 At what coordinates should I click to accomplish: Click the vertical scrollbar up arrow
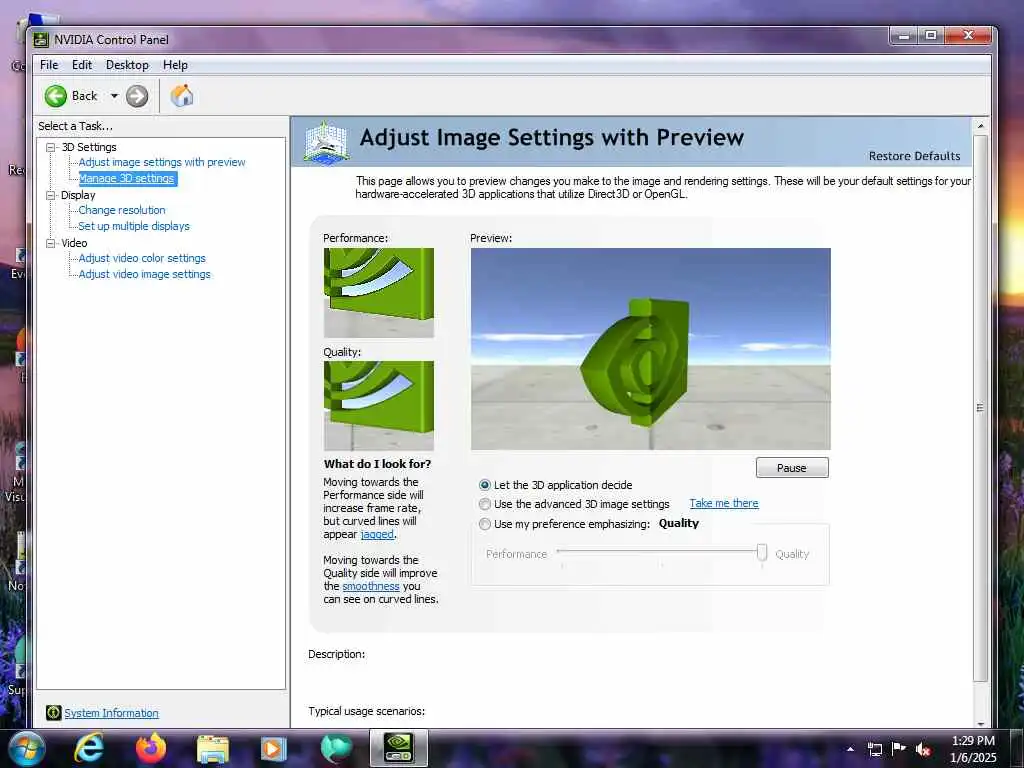coord(980,125)
